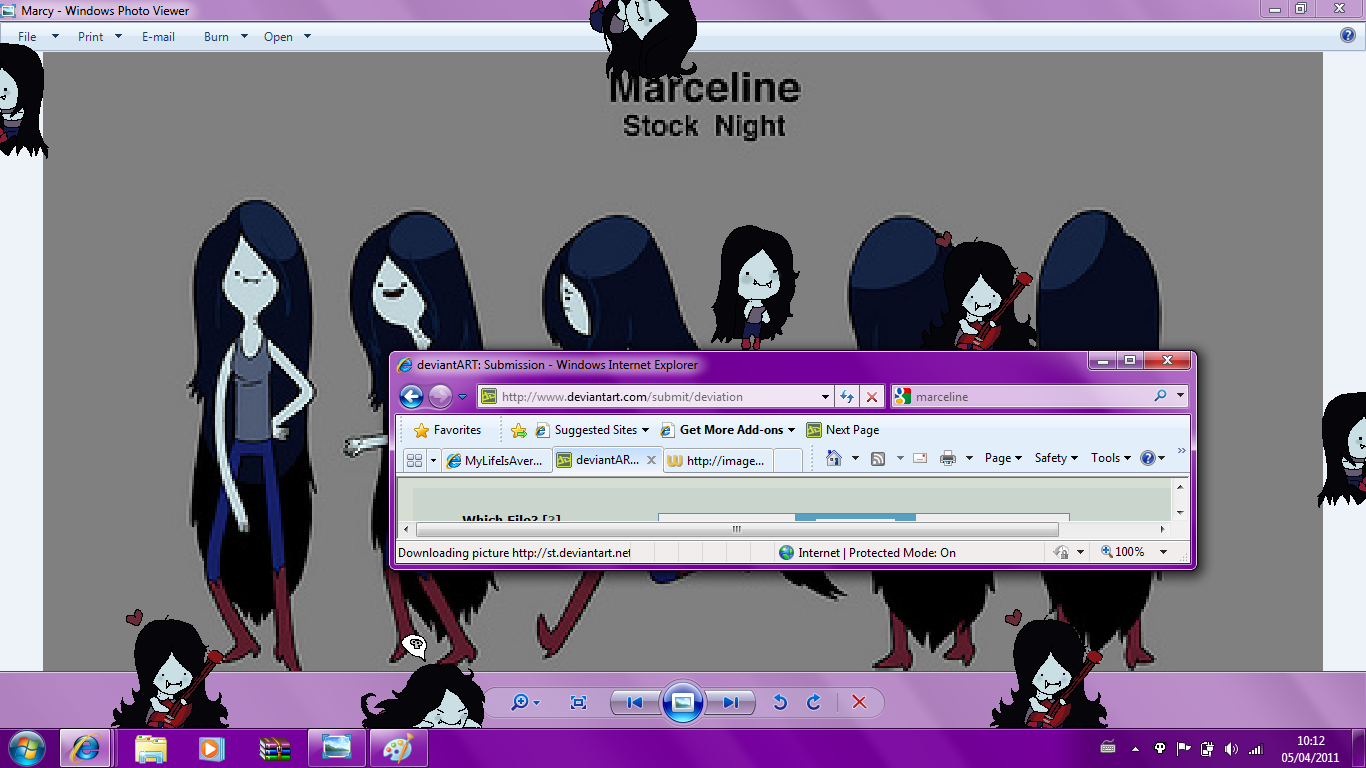
Task: Switch to the MyLifeIsAver... tab
Action: 496,461
